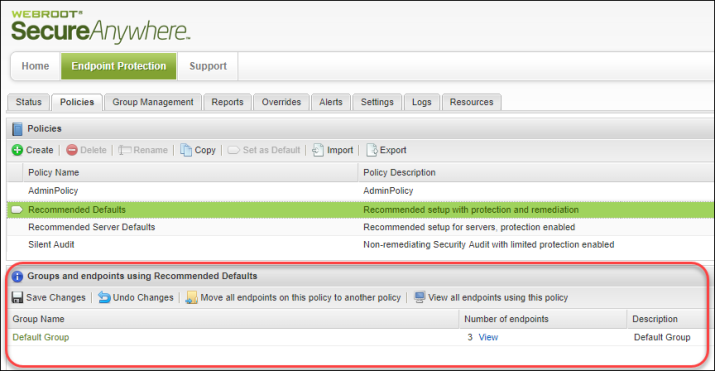Click the Recommended Server Defaults description text
Image resolution: width=715 pixels, height=371 pixels.
click(469, 227)
